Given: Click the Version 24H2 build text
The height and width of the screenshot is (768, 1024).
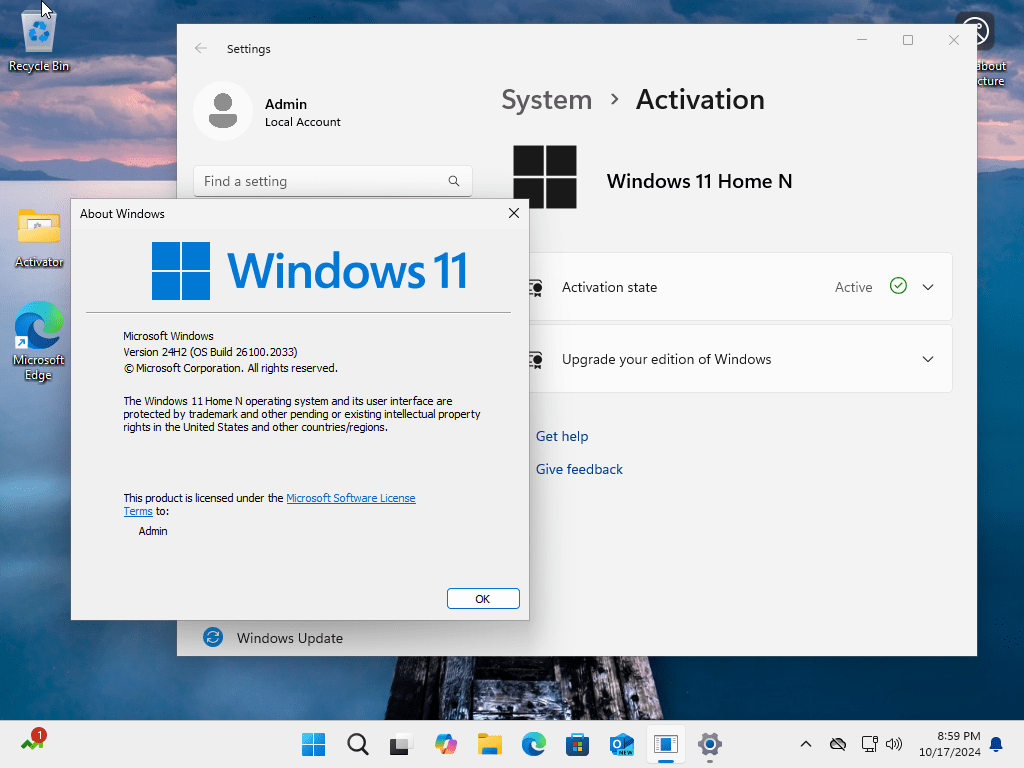Looking at the screenshot, I should (x=210, y=352).
